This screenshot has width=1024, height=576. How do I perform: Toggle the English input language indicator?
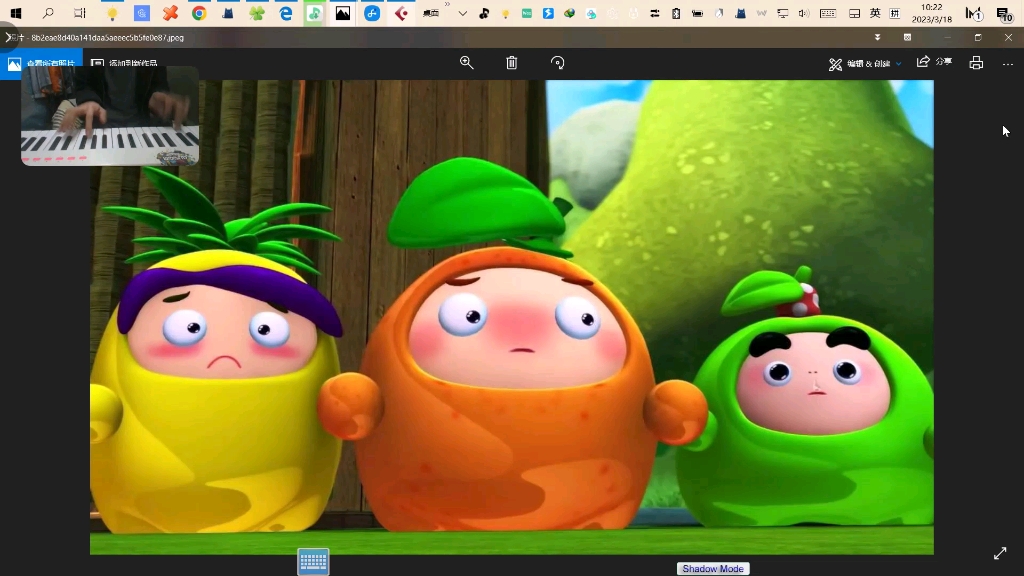[x=875, y=13]
